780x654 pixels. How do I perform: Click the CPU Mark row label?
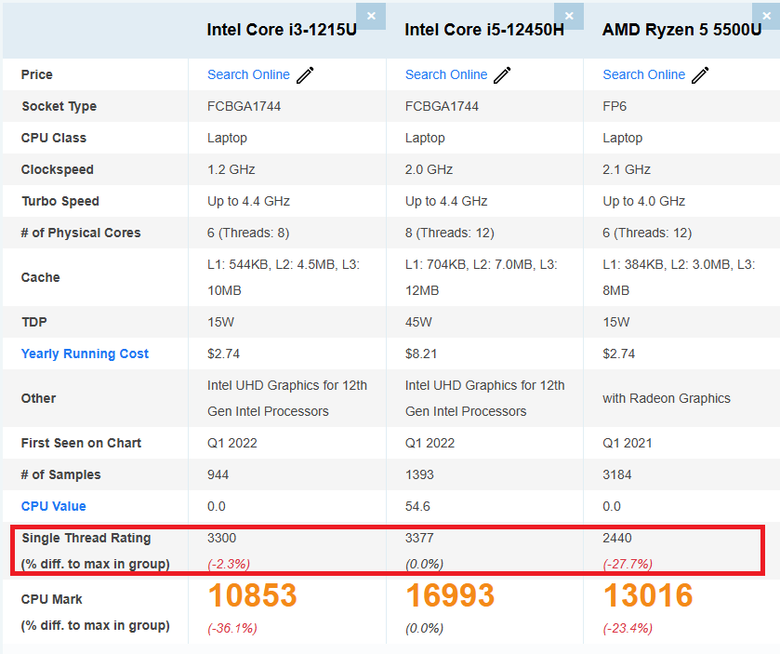pyautogui.click(x=52, y=599)
